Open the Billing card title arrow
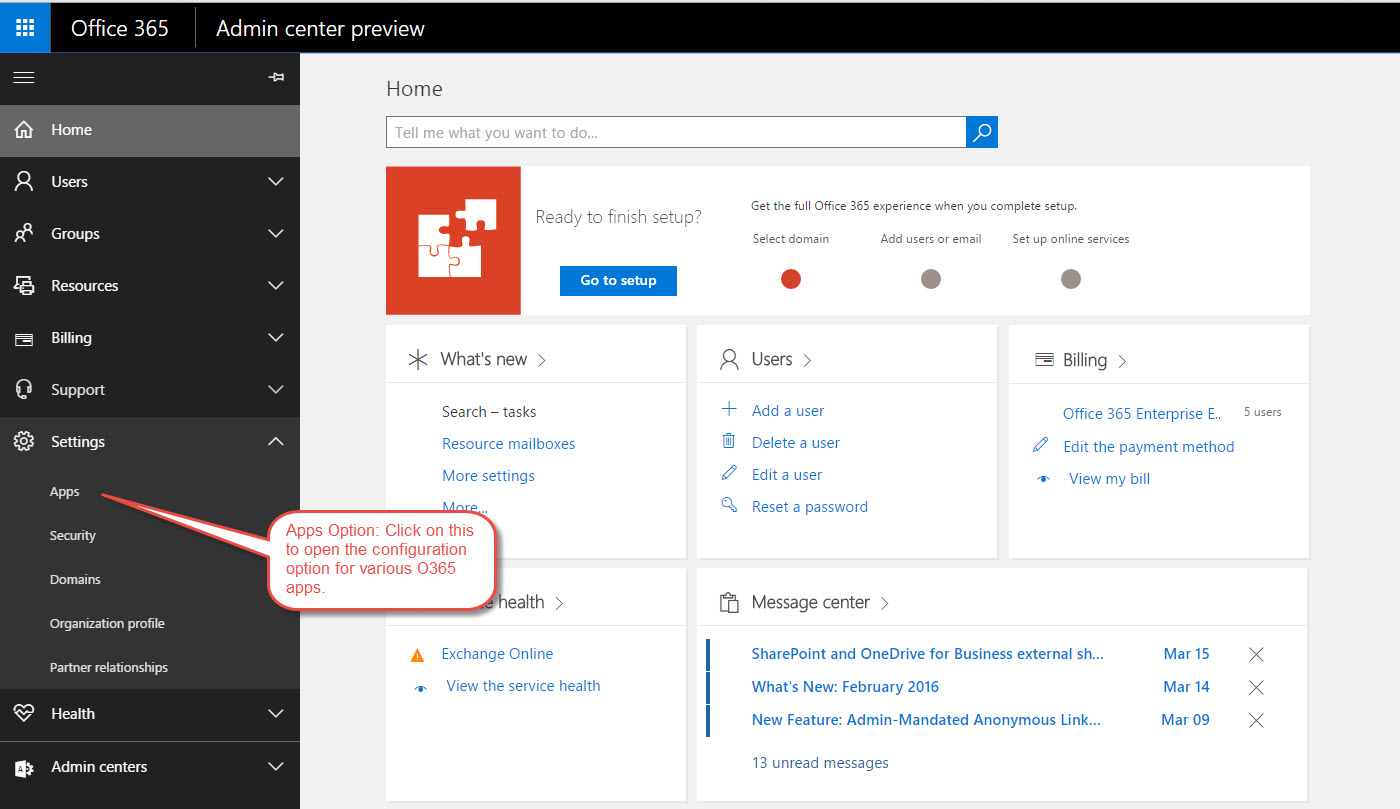 (x=1122, y=361)
